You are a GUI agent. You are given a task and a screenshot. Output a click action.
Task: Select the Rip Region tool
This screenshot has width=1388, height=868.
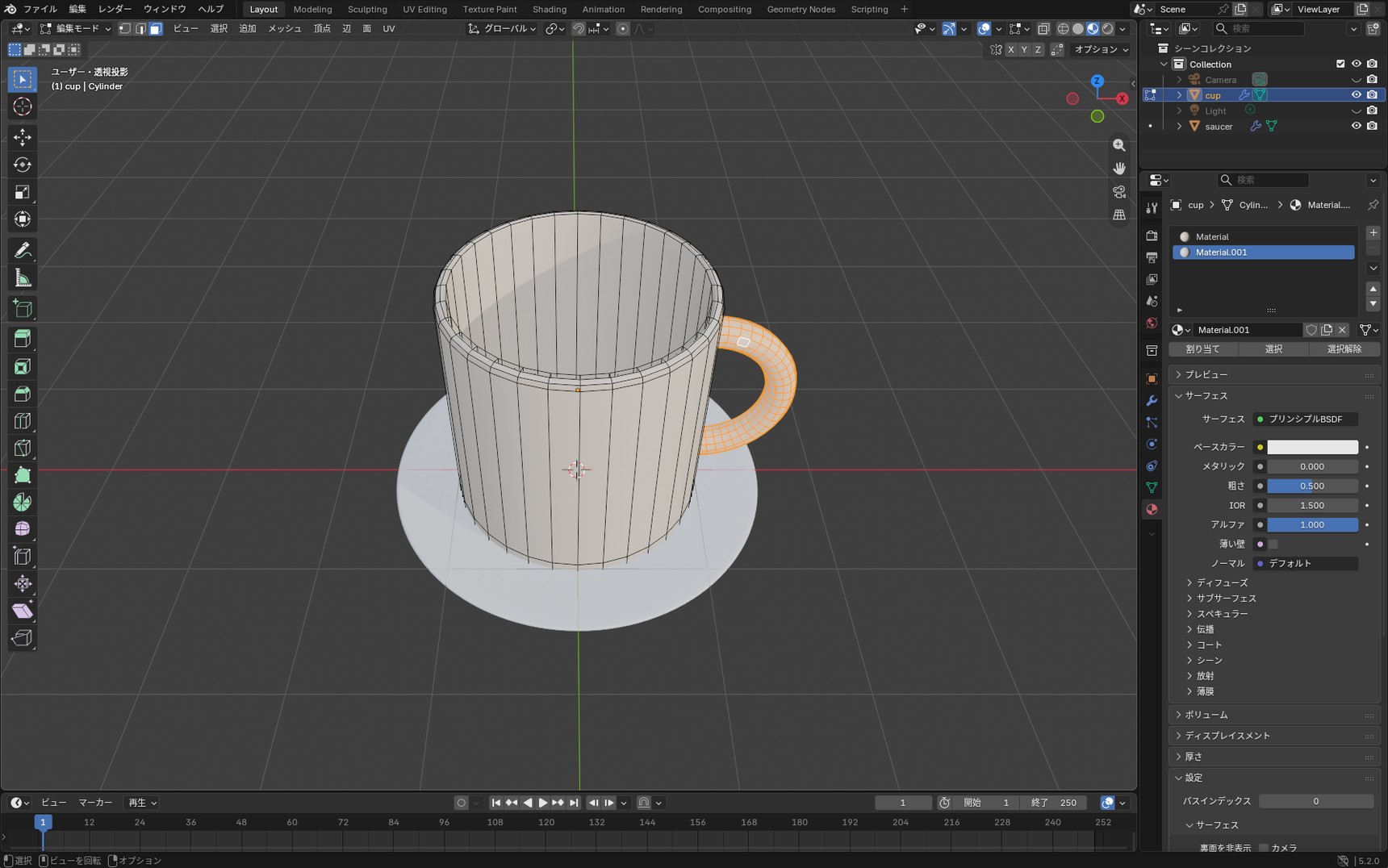click(x=23, y=638)
